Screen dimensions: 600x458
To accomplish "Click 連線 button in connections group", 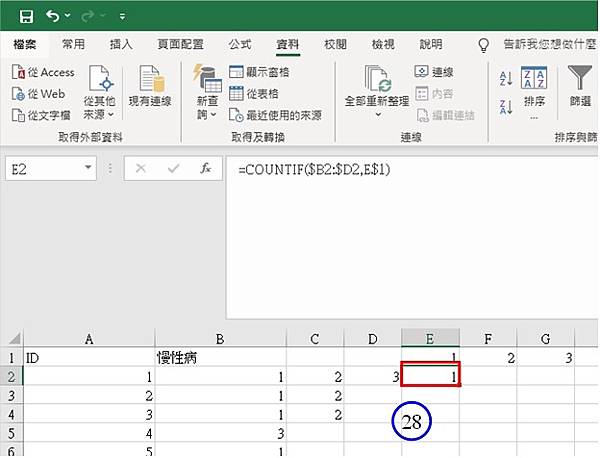I will click(434, 72).
